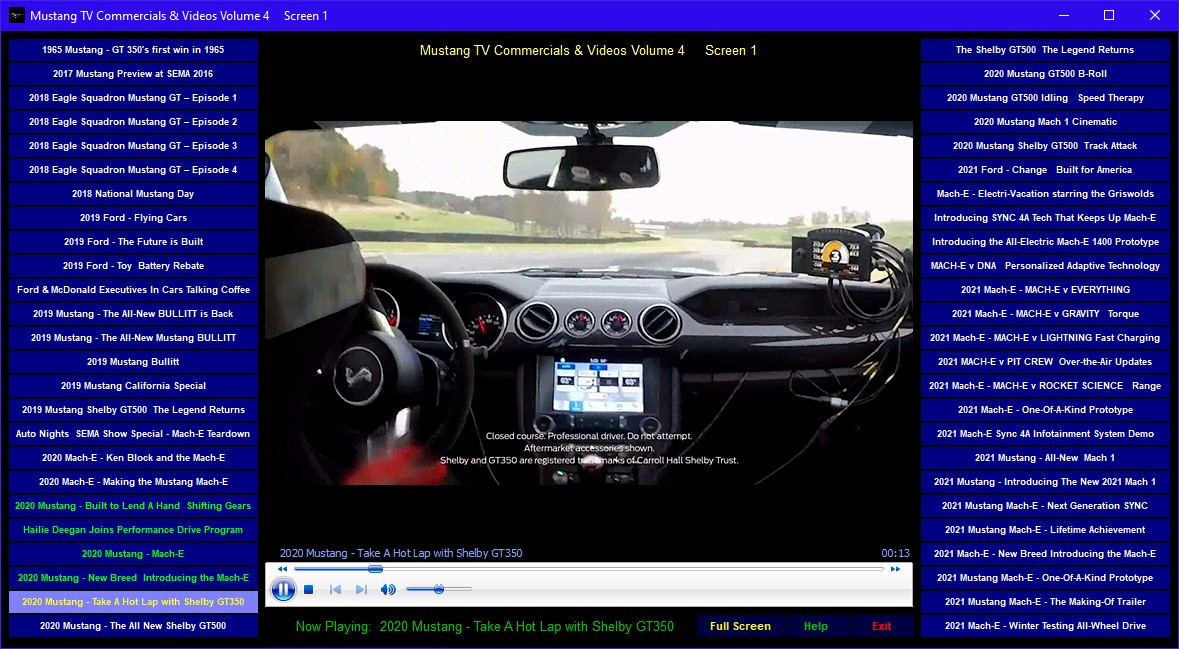
Task: Select Eagle Squadron Mustang GT Episode 1
Action: [x=133, y=98]
